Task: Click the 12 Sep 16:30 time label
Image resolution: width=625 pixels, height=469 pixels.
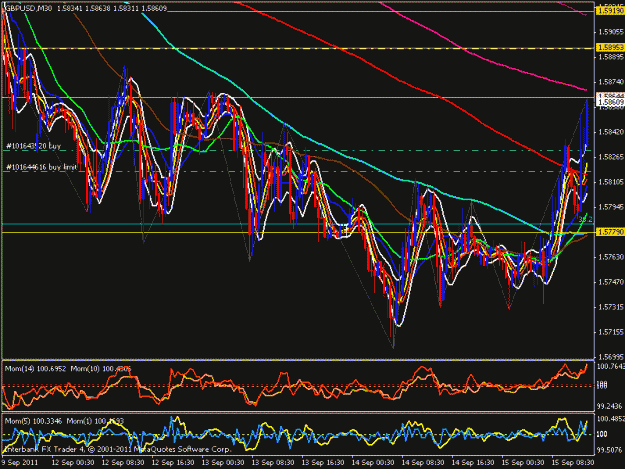Action: 173,463
